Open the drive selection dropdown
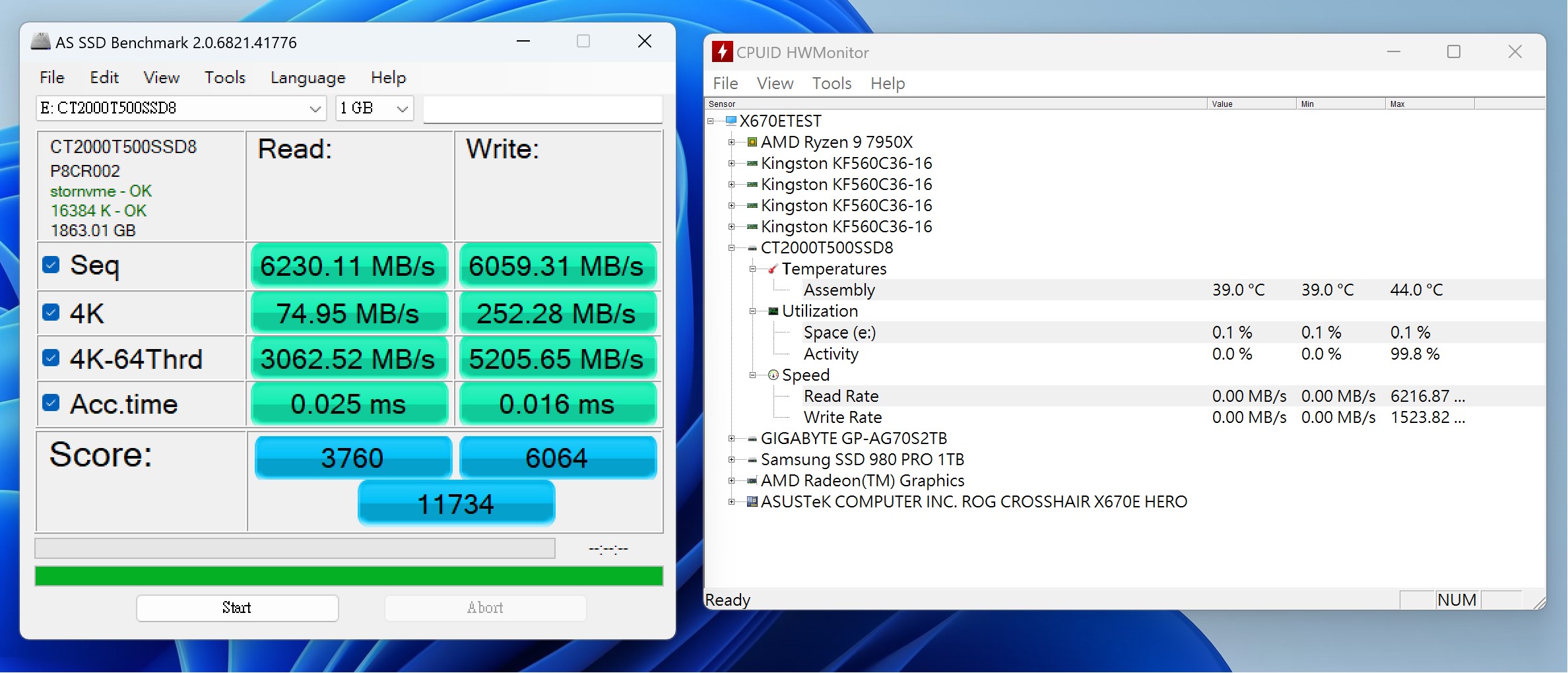The image size is (1568, 673). click(x=315, y=108)
